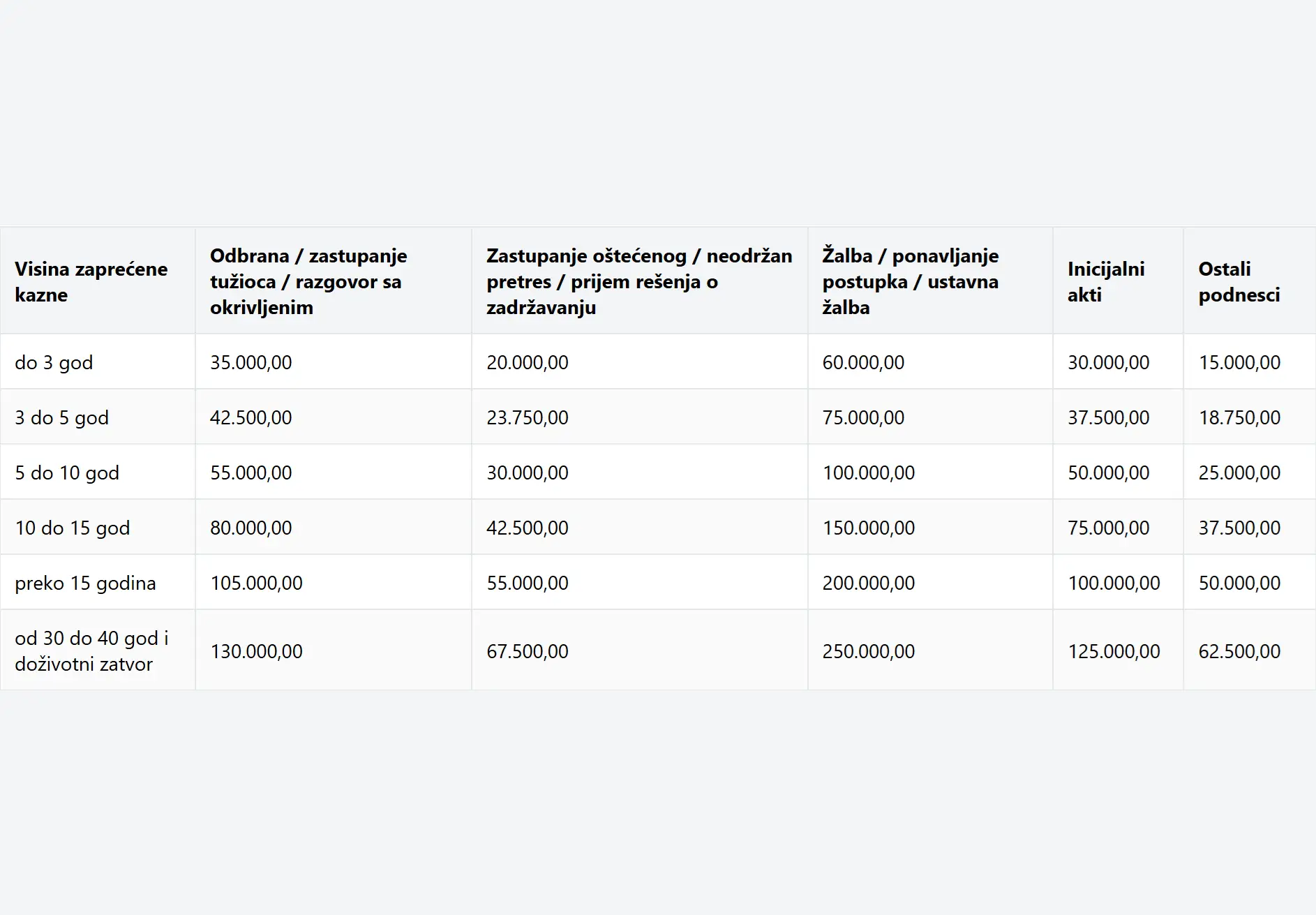Click the value 18.750,00

1240,417
